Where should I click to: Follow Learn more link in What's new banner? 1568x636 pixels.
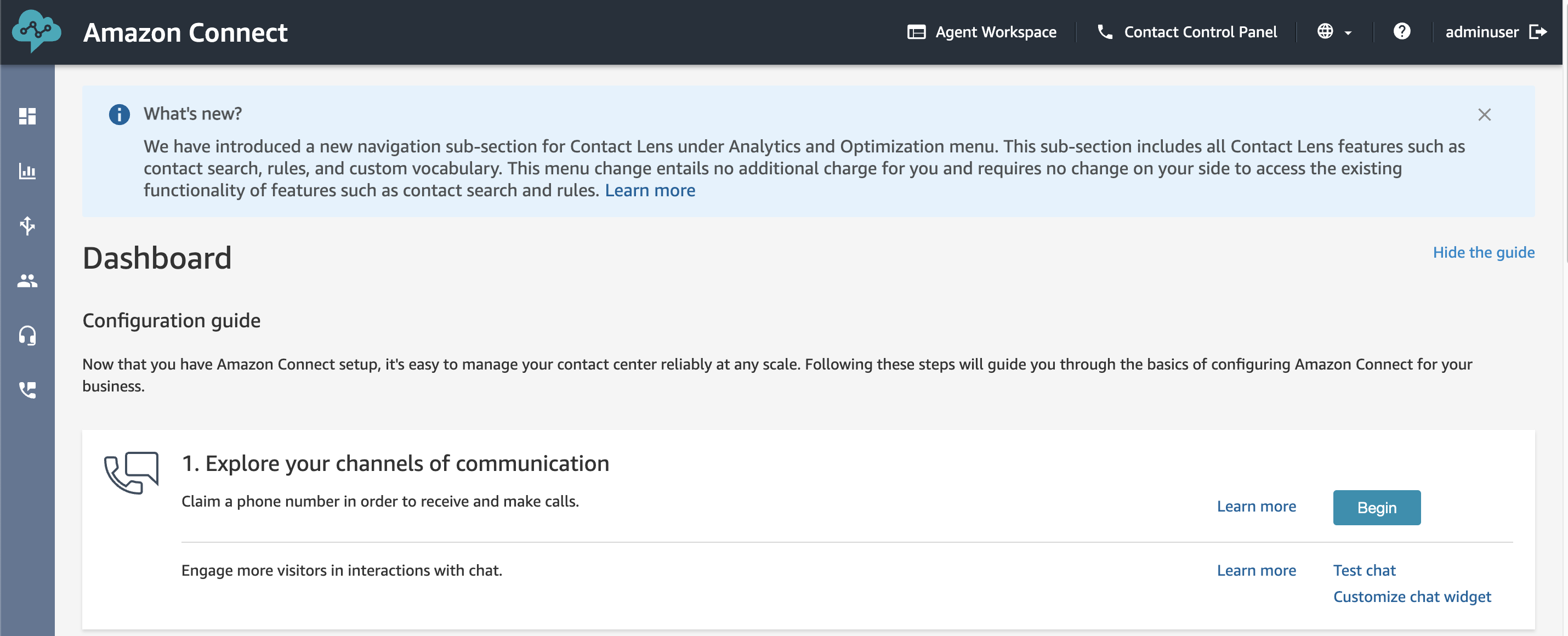click(x=650, y=190)
